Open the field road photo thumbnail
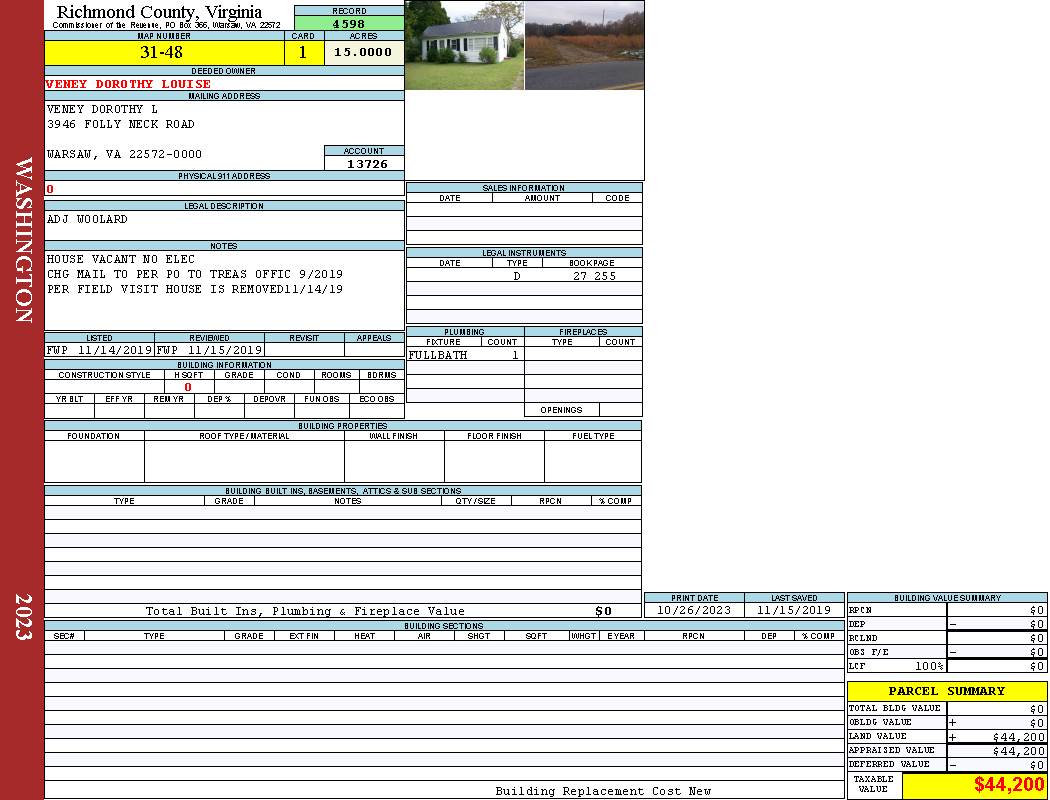 point(584,46)
